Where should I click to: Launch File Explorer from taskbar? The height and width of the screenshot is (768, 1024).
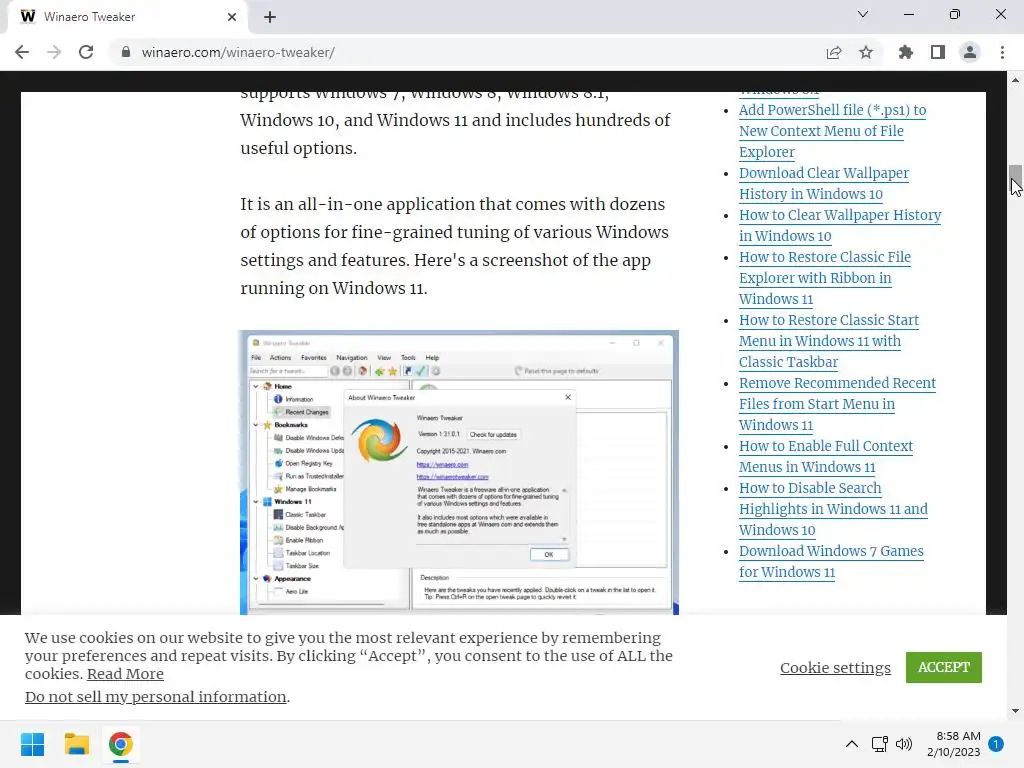tap(76, 744)
